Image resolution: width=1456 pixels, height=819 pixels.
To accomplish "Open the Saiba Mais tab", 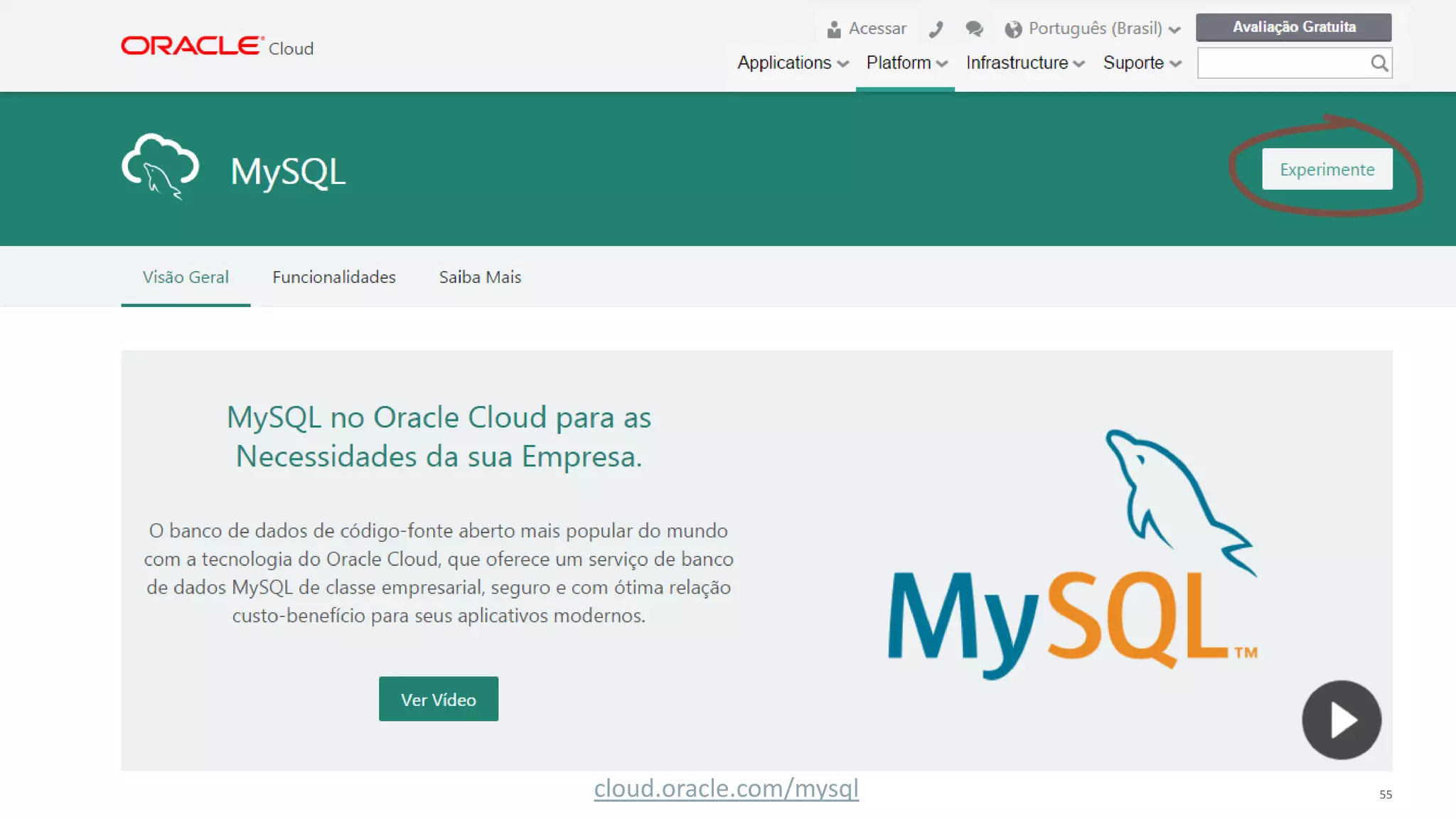I will click(x=480, y=277).
